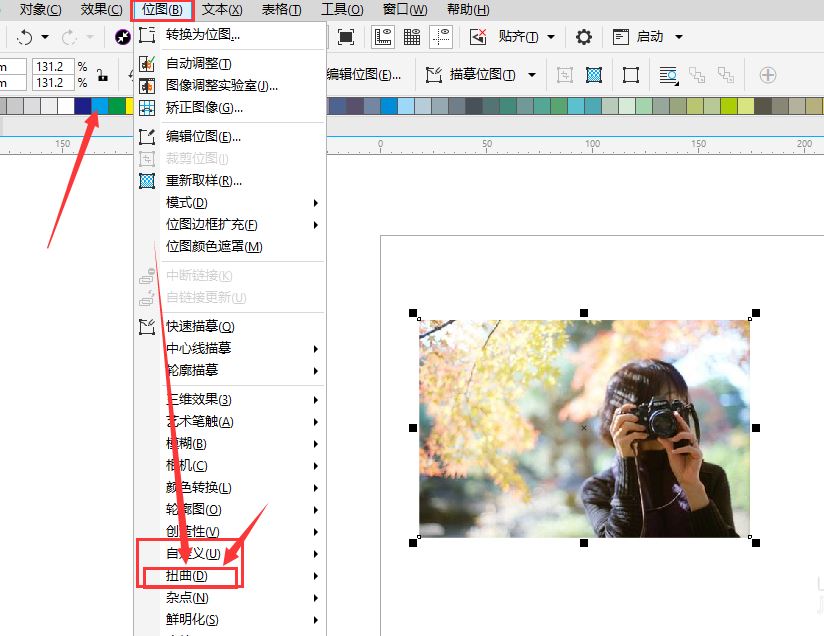The width and height of the screenshot is (824, 636).
Task: Click the Undo icon in the standard toolbar
Action: tap(22, 37)
